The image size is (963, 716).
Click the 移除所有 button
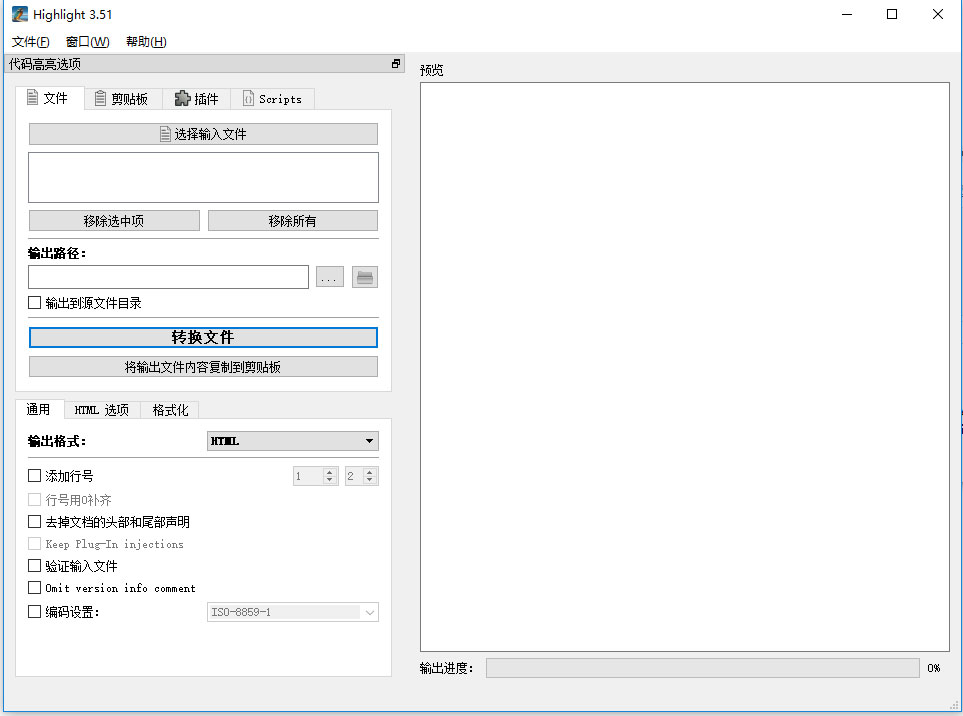[x=292, y=221]
